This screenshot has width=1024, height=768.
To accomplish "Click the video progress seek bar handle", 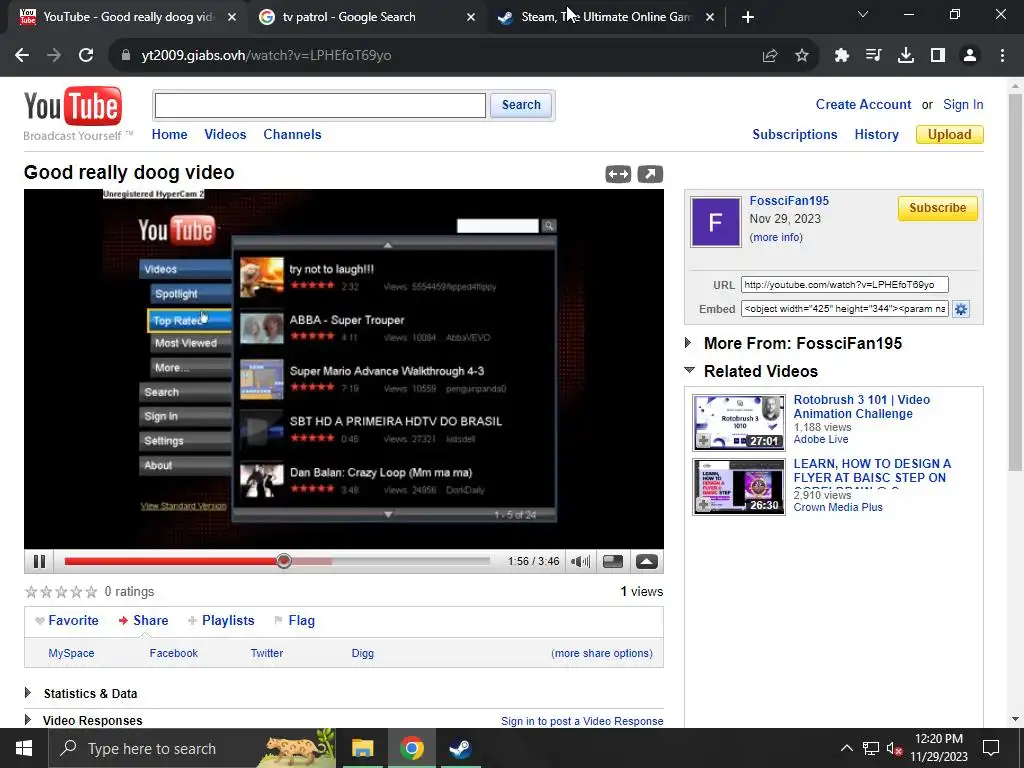I will click(x=283, y=561).
